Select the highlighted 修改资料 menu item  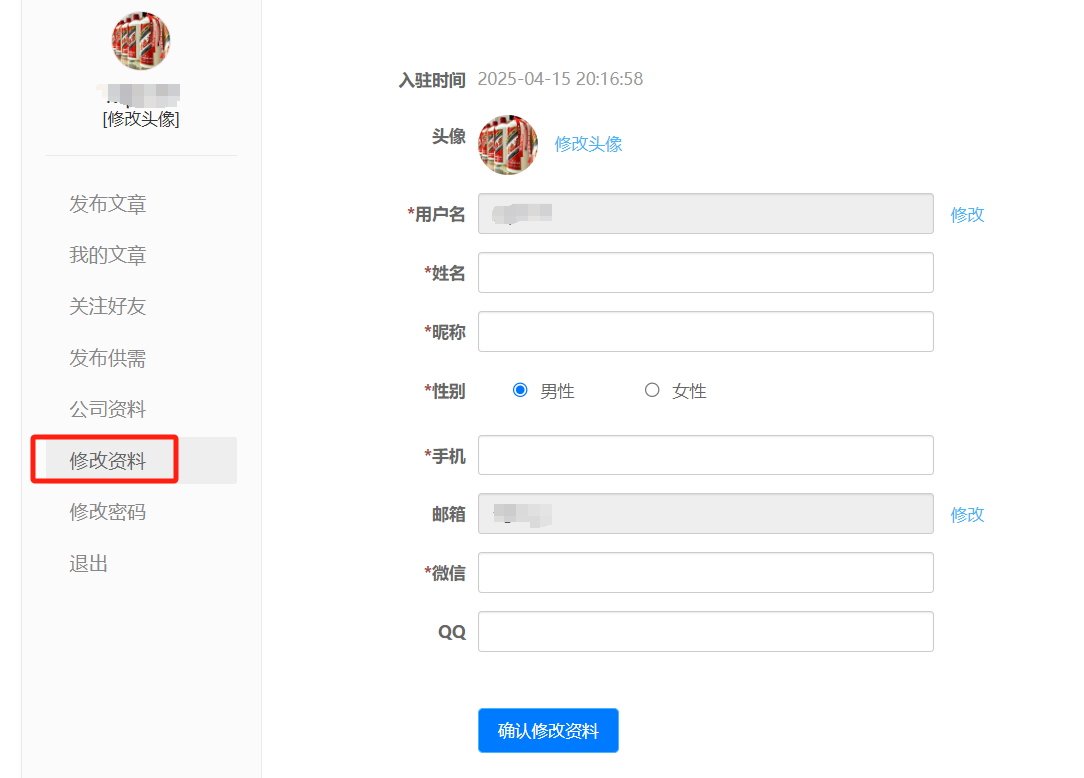108,461
